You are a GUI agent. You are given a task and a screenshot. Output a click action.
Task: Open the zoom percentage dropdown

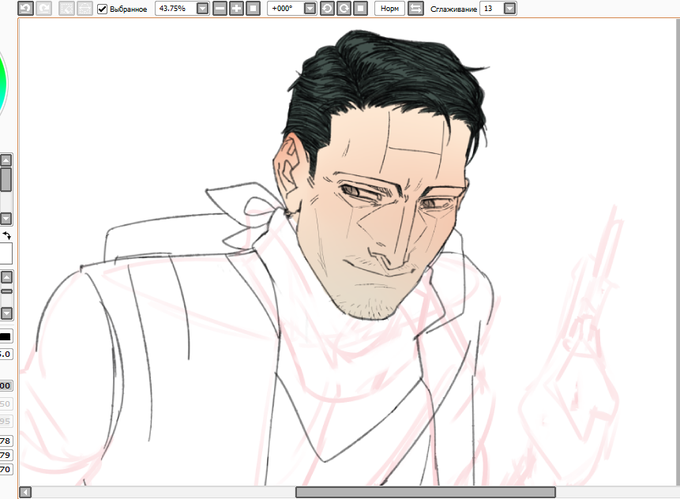202,8
